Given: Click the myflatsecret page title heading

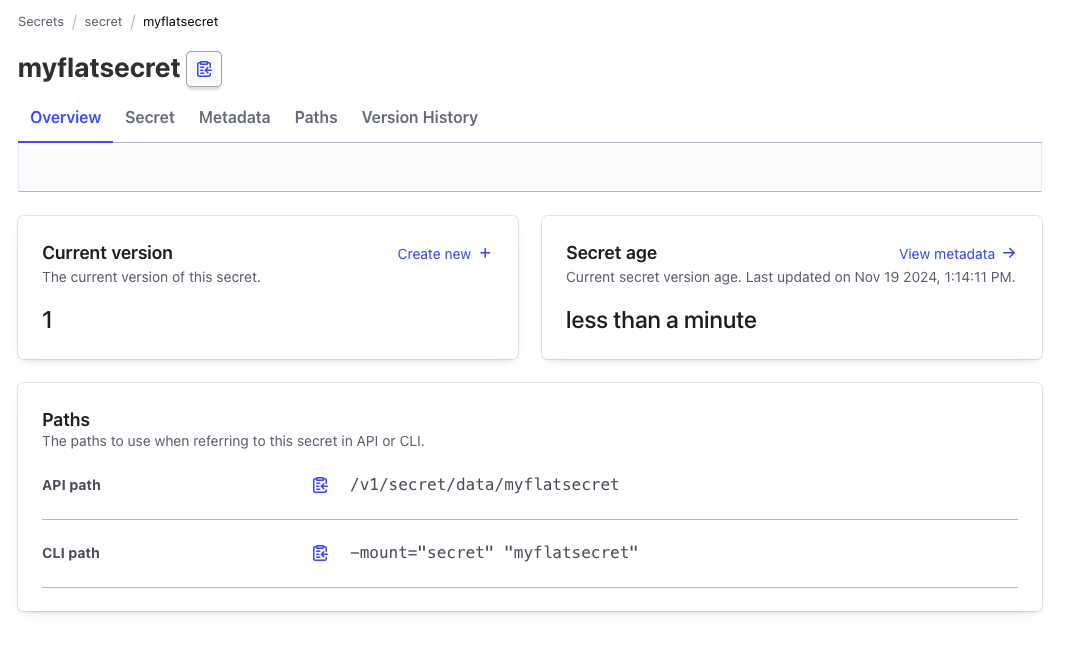Looking at the screenshot, I should point(99,69).
